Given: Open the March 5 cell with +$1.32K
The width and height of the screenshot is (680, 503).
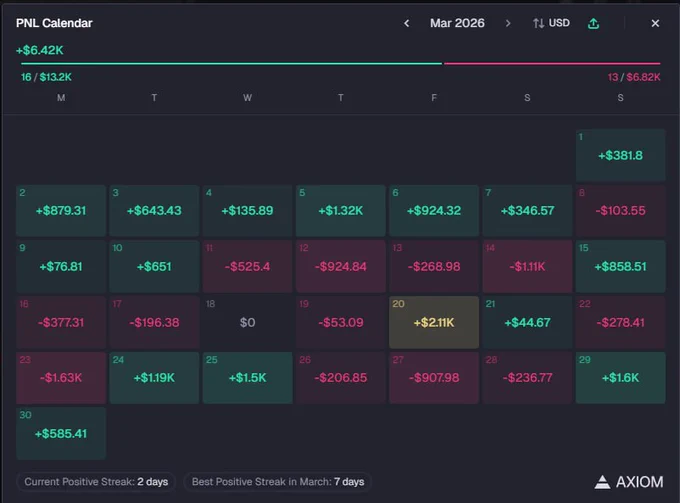Looking at the screenshot, I should 341,211.
